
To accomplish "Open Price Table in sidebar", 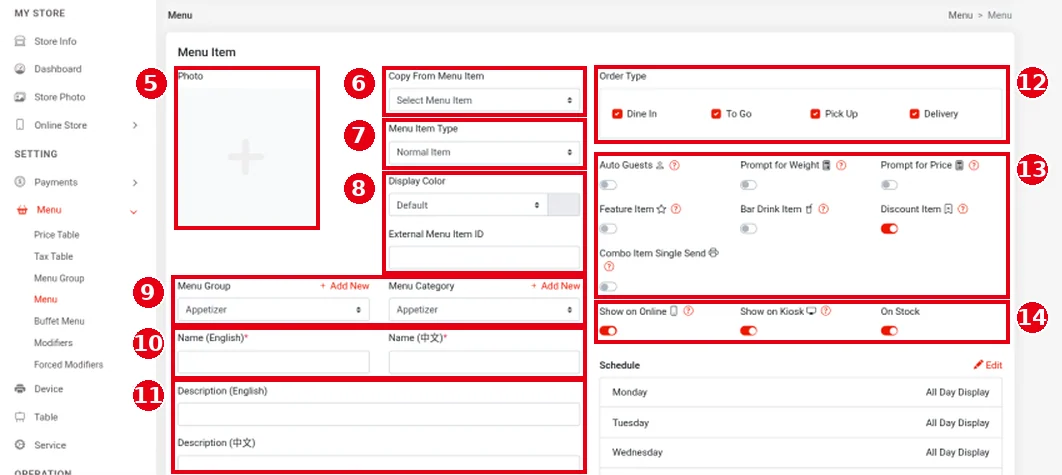I will [57, 235].
